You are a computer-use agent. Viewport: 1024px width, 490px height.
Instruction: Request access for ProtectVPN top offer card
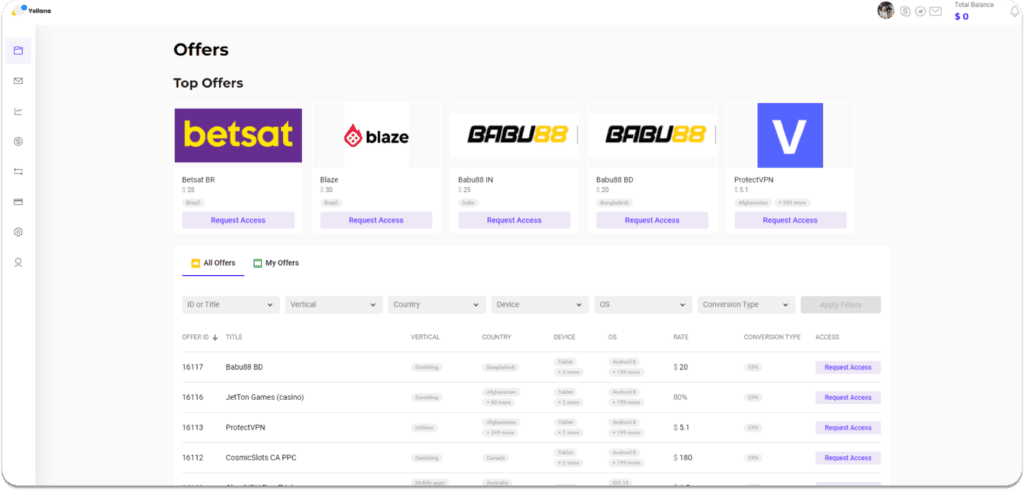click(790, 220)
